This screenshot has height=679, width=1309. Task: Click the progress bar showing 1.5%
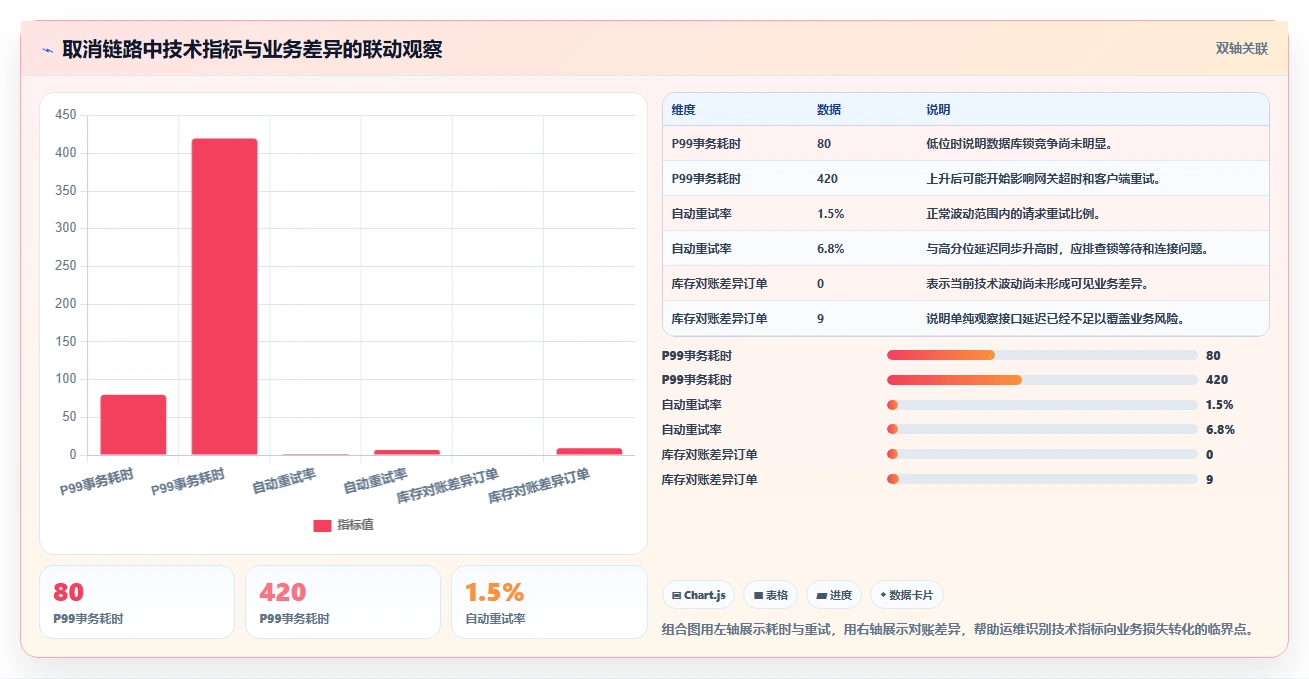1042,405
